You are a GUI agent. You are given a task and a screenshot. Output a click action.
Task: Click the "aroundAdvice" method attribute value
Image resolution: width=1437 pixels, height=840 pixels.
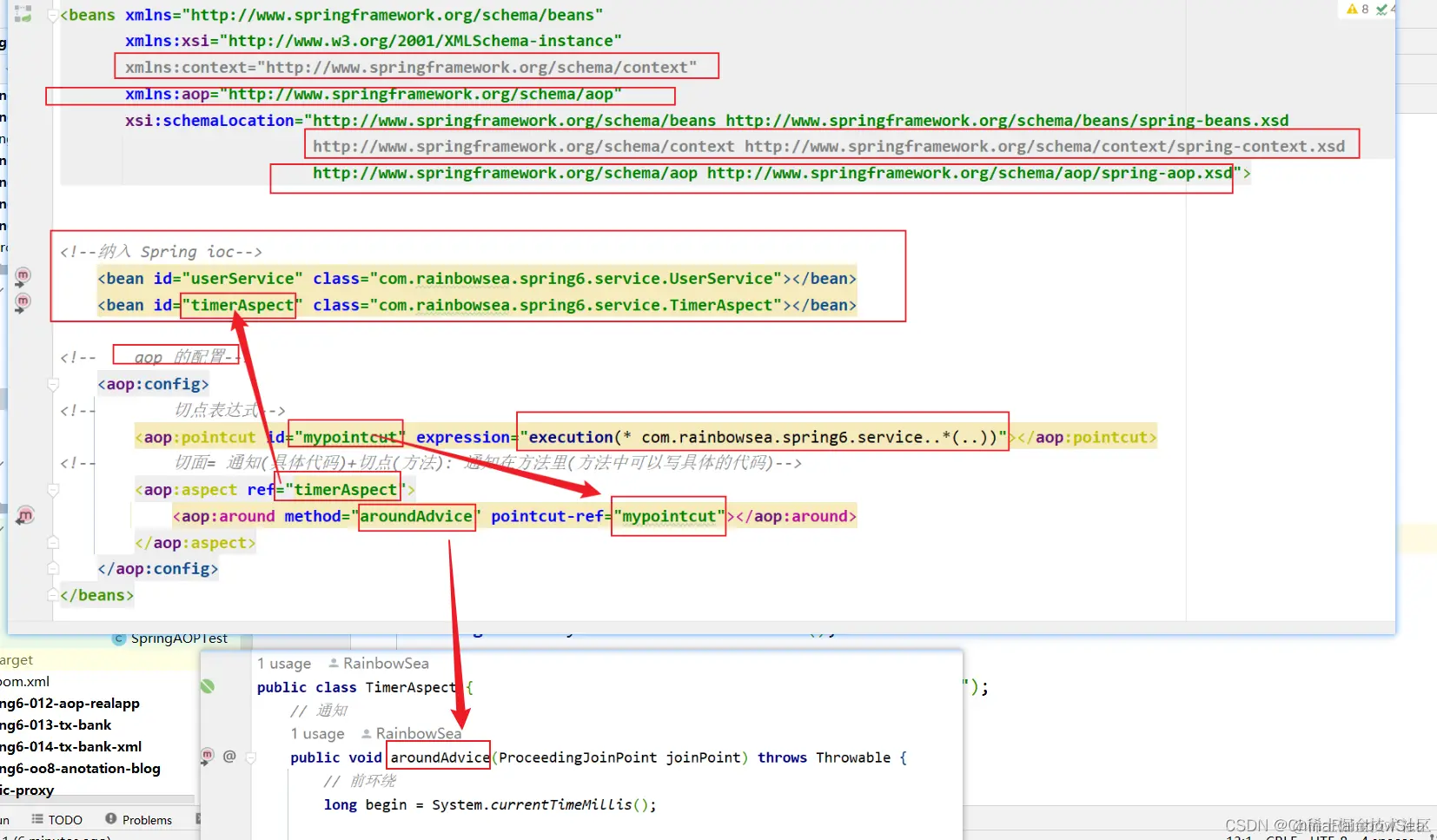coord(416,516)
